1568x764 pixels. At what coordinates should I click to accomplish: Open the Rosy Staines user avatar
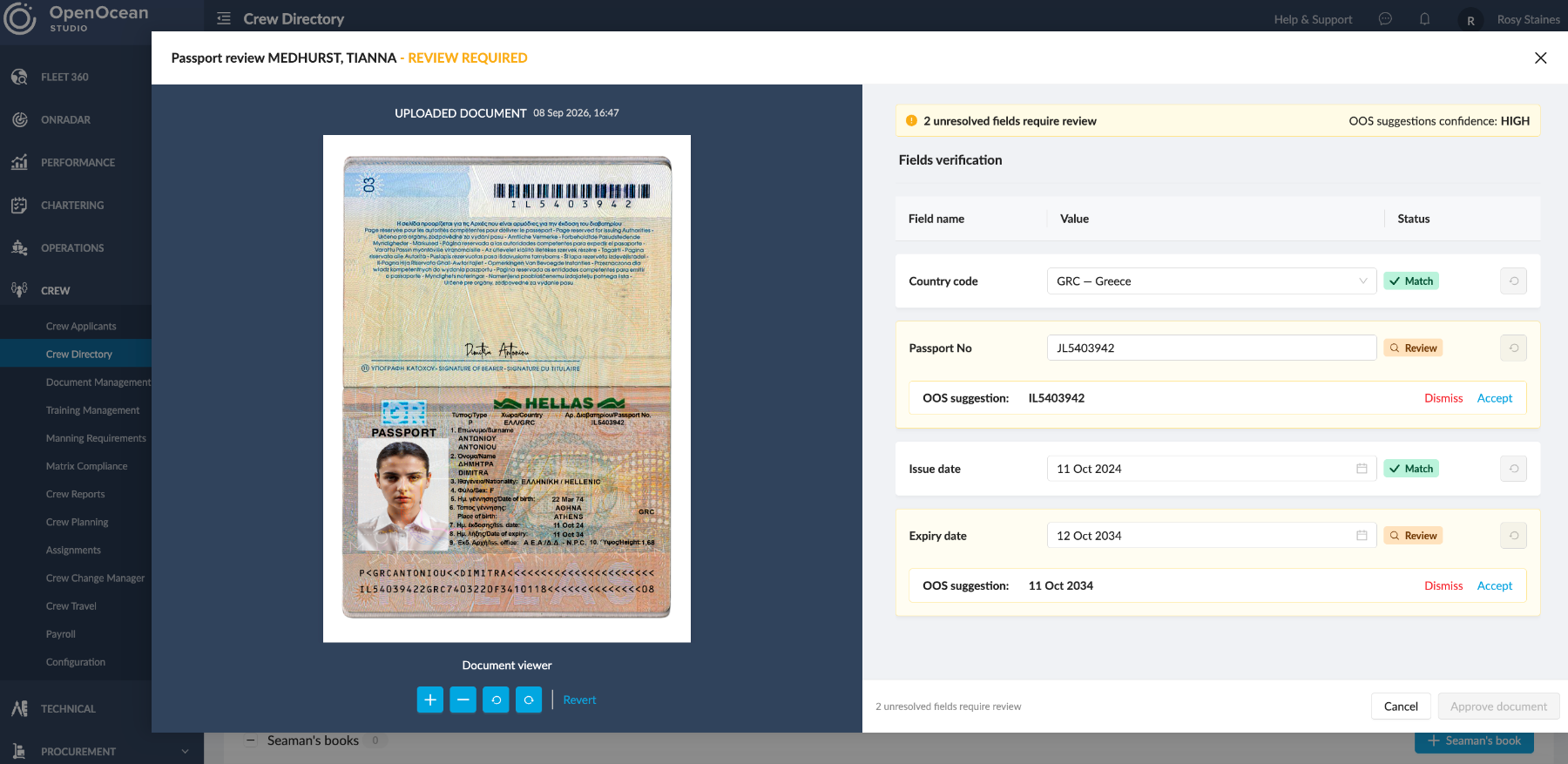(1470, 20)
